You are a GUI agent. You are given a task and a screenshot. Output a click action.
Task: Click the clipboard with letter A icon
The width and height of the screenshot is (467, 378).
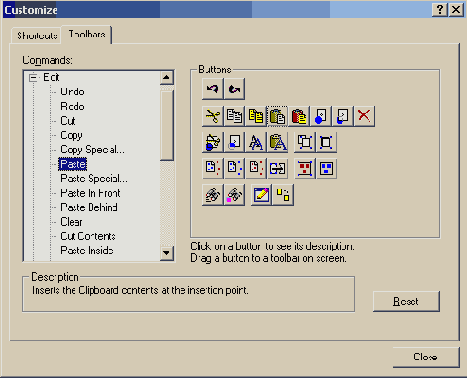click(277, 142)
